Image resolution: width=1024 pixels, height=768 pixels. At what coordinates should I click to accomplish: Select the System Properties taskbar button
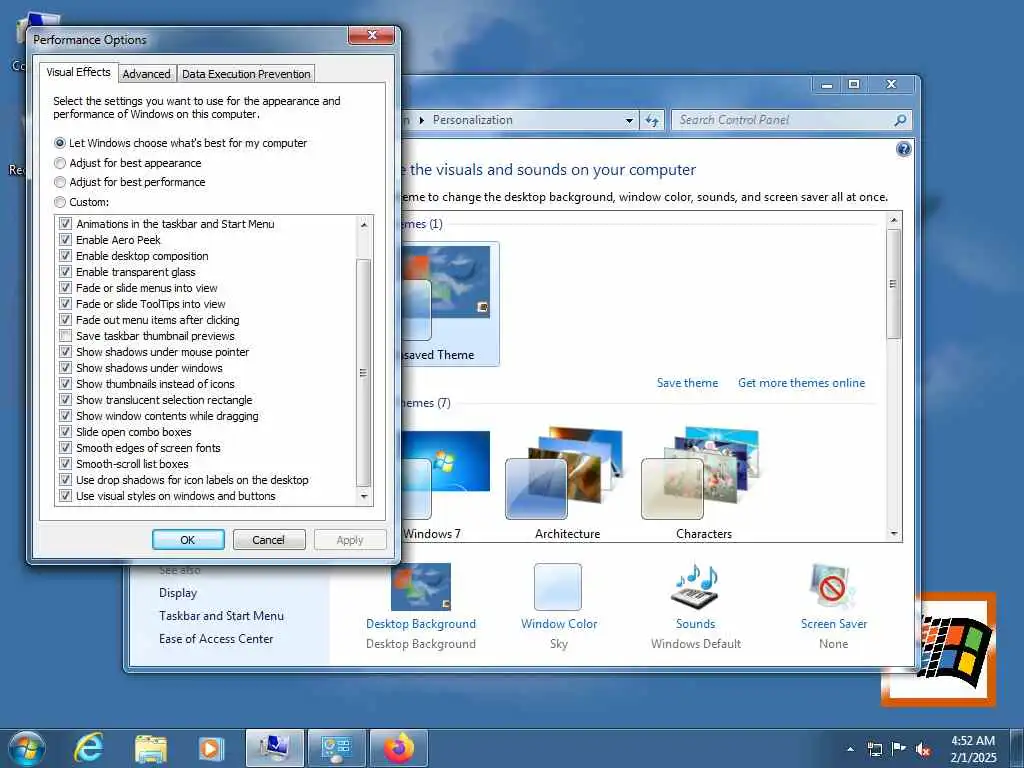coord(274,748)
